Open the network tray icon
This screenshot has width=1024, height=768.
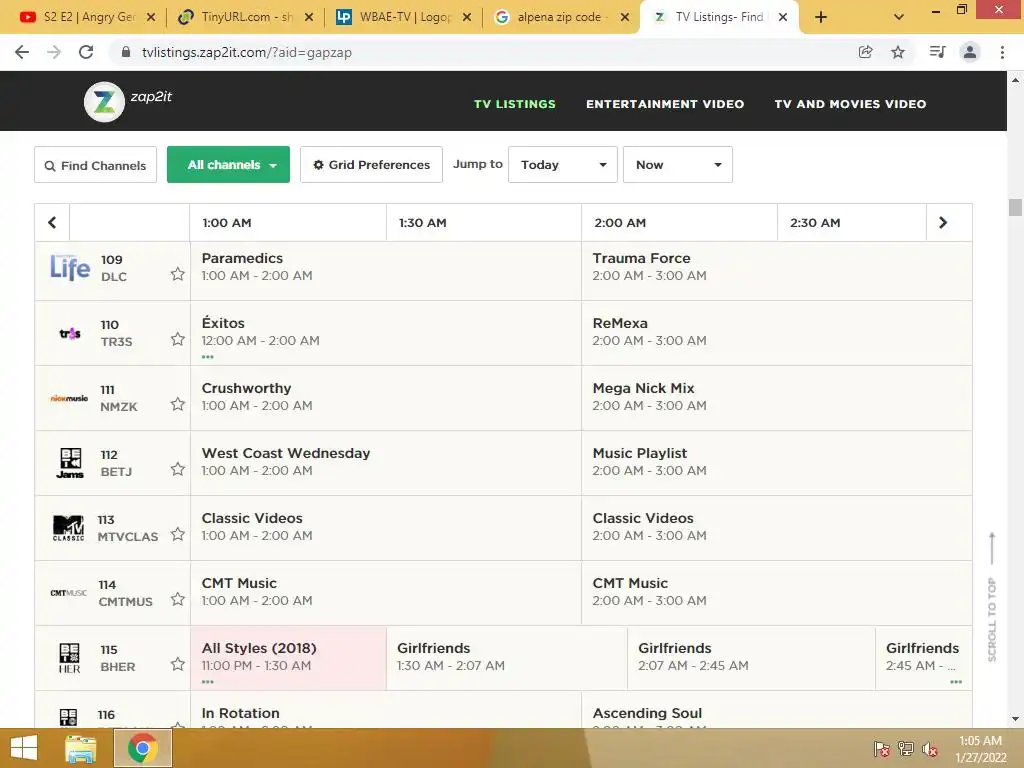tap(906, 749)
